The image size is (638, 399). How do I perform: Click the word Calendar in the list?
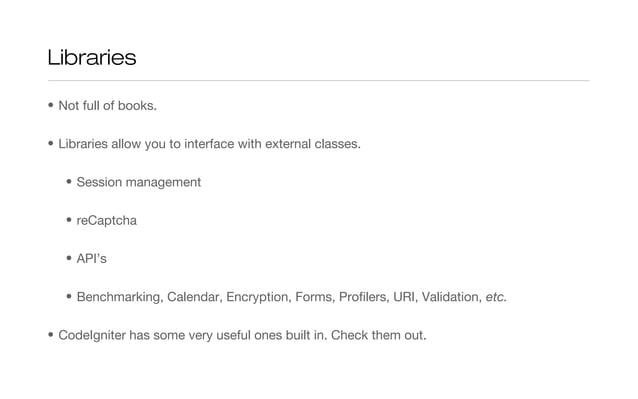194,297
